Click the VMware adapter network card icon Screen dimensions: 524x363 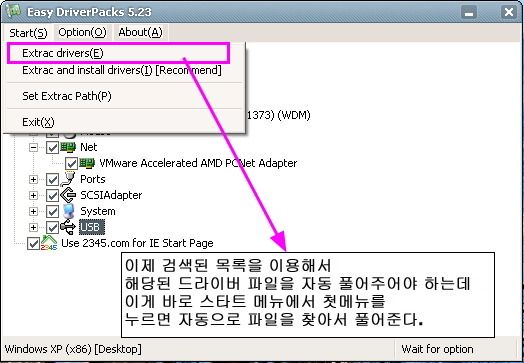(x=88, y=163)
